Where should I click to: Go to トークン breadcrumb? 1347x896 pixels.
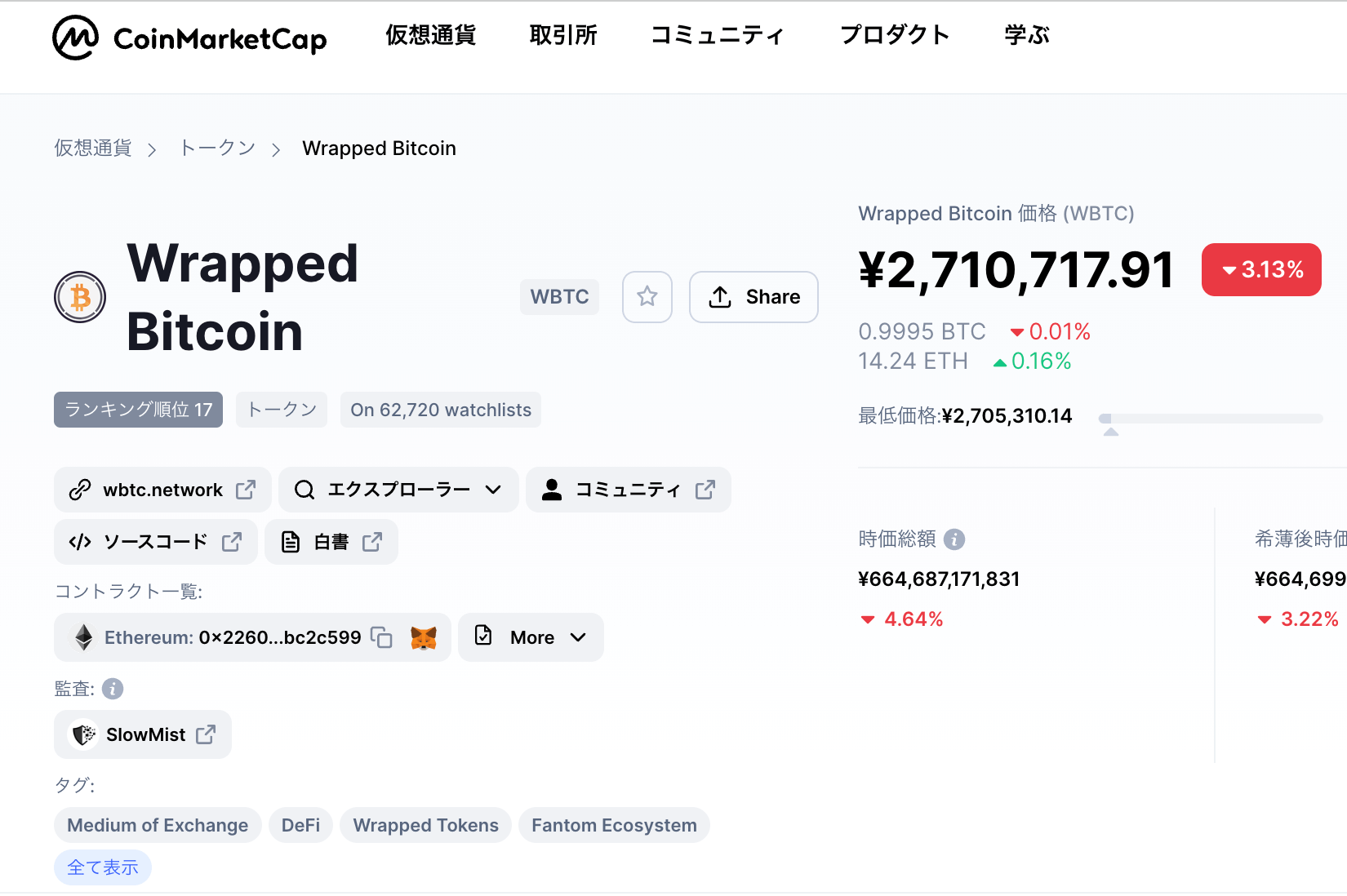tap(217, 148)
